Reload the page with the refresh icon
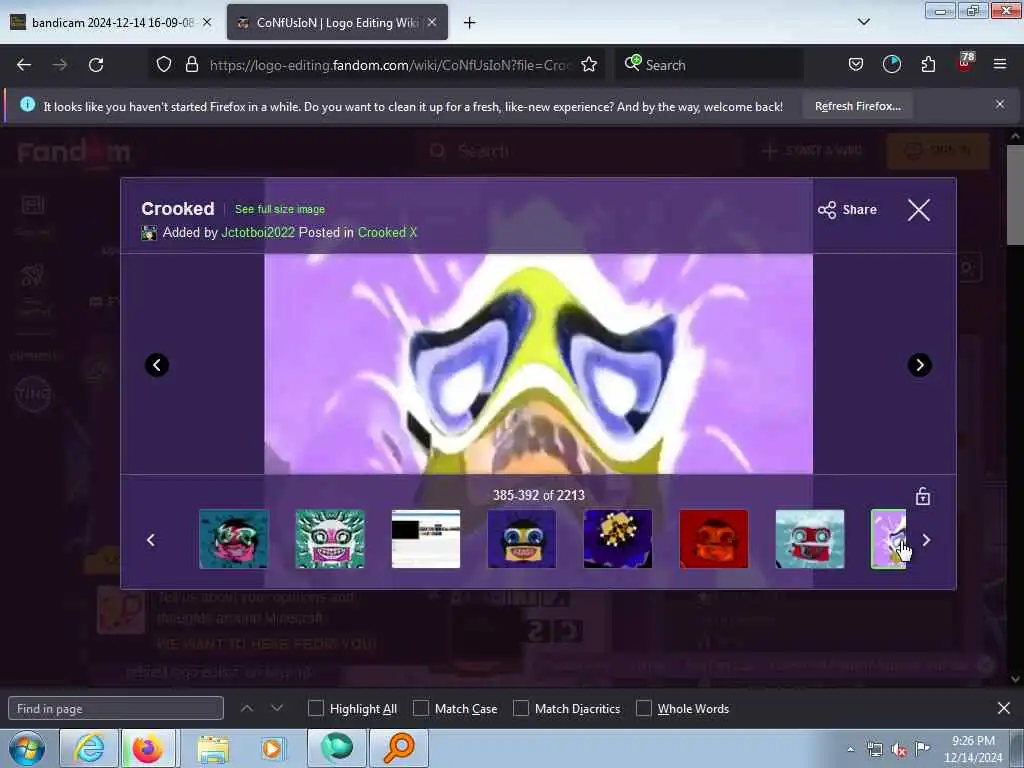 (96, 65)
